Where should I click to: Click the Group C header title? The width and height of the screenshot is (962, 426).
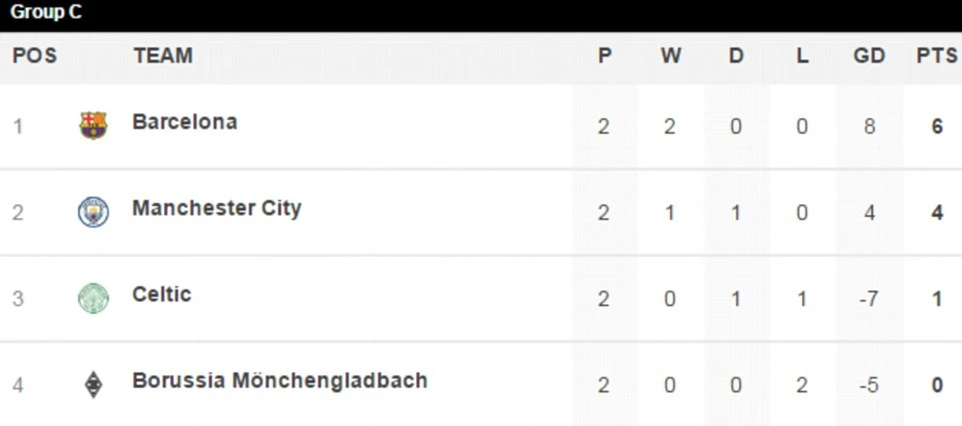[x=47, y=13]
